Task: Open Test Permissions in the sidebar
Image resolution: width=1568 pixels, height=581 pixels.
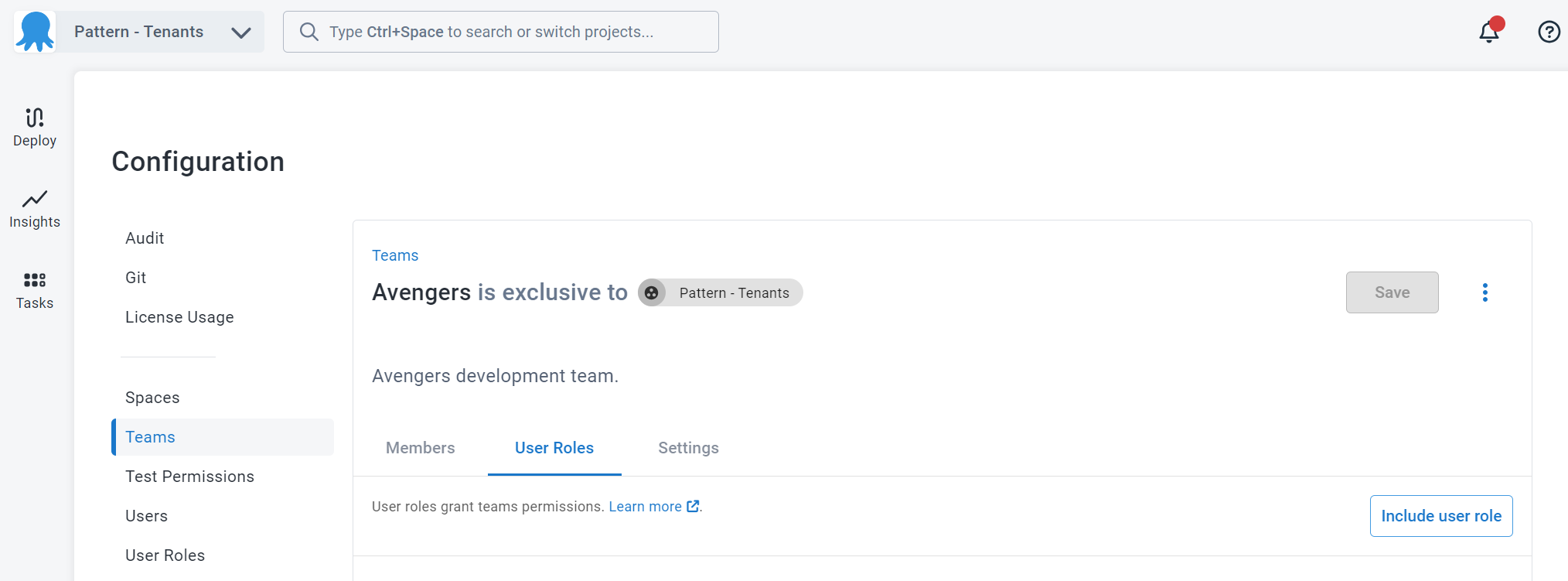Action: [x=189, y=477]
